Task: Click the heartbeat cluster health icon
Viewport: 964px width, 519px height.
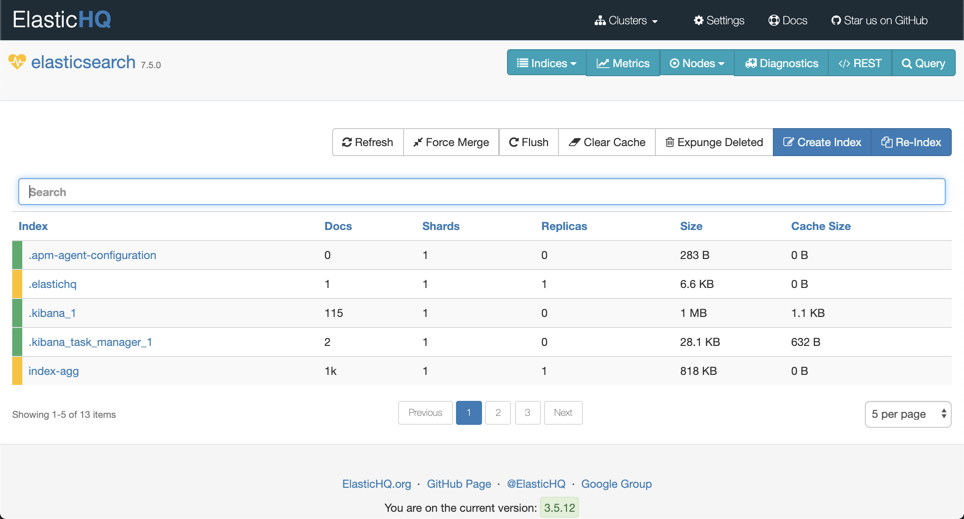Action: pos(17,61)
